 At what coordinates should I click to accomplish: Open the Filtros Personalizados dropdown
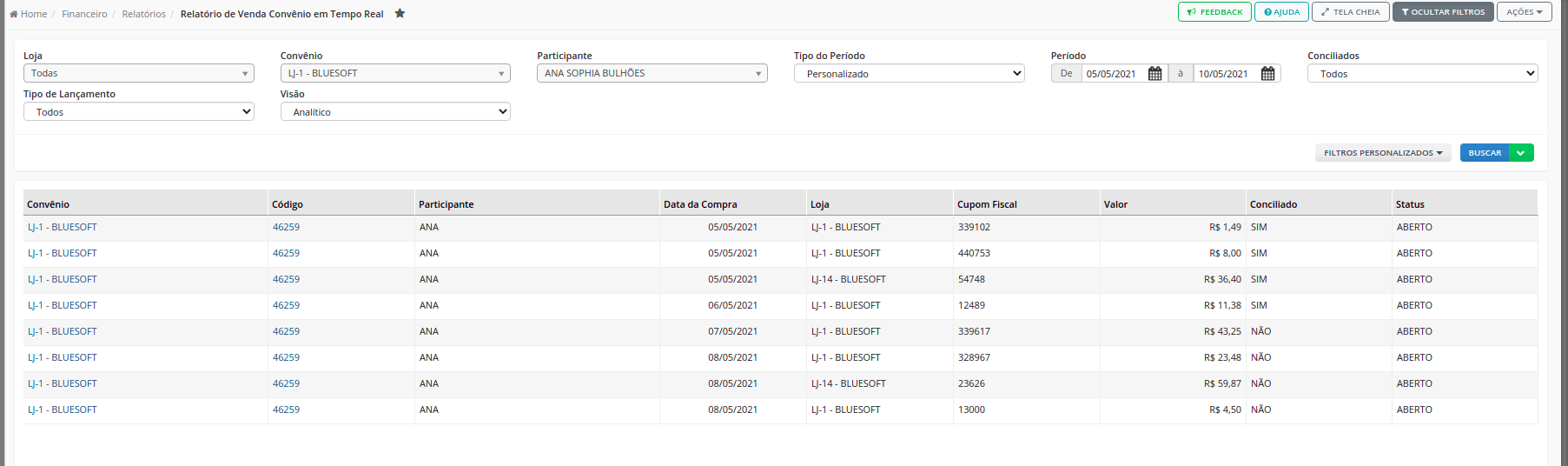1383,153
